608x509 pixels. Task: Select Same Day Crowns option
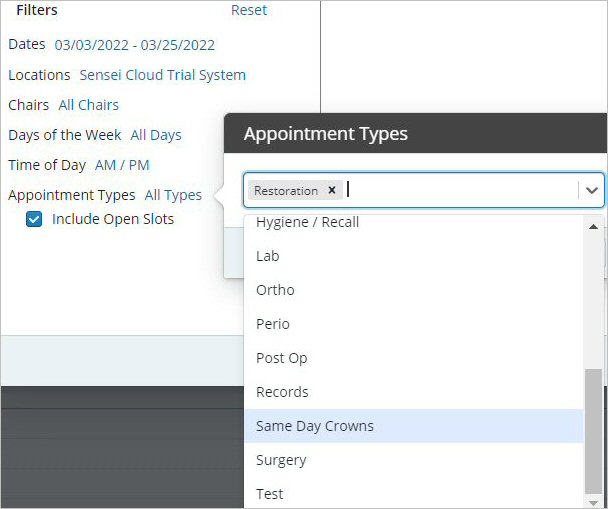point(314,426)
